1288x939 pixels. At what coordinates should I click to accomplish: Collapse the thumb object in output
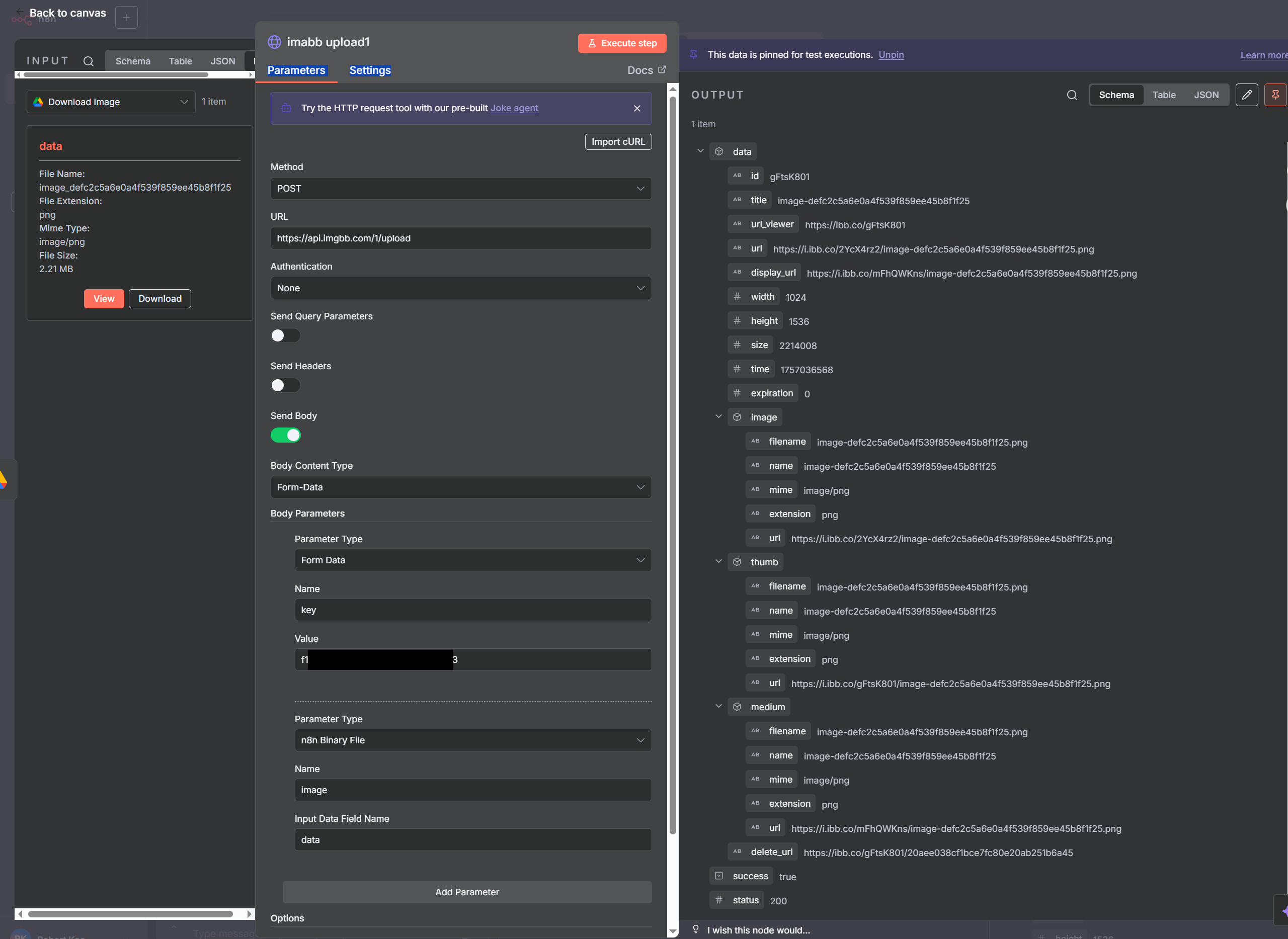[718, 562]
